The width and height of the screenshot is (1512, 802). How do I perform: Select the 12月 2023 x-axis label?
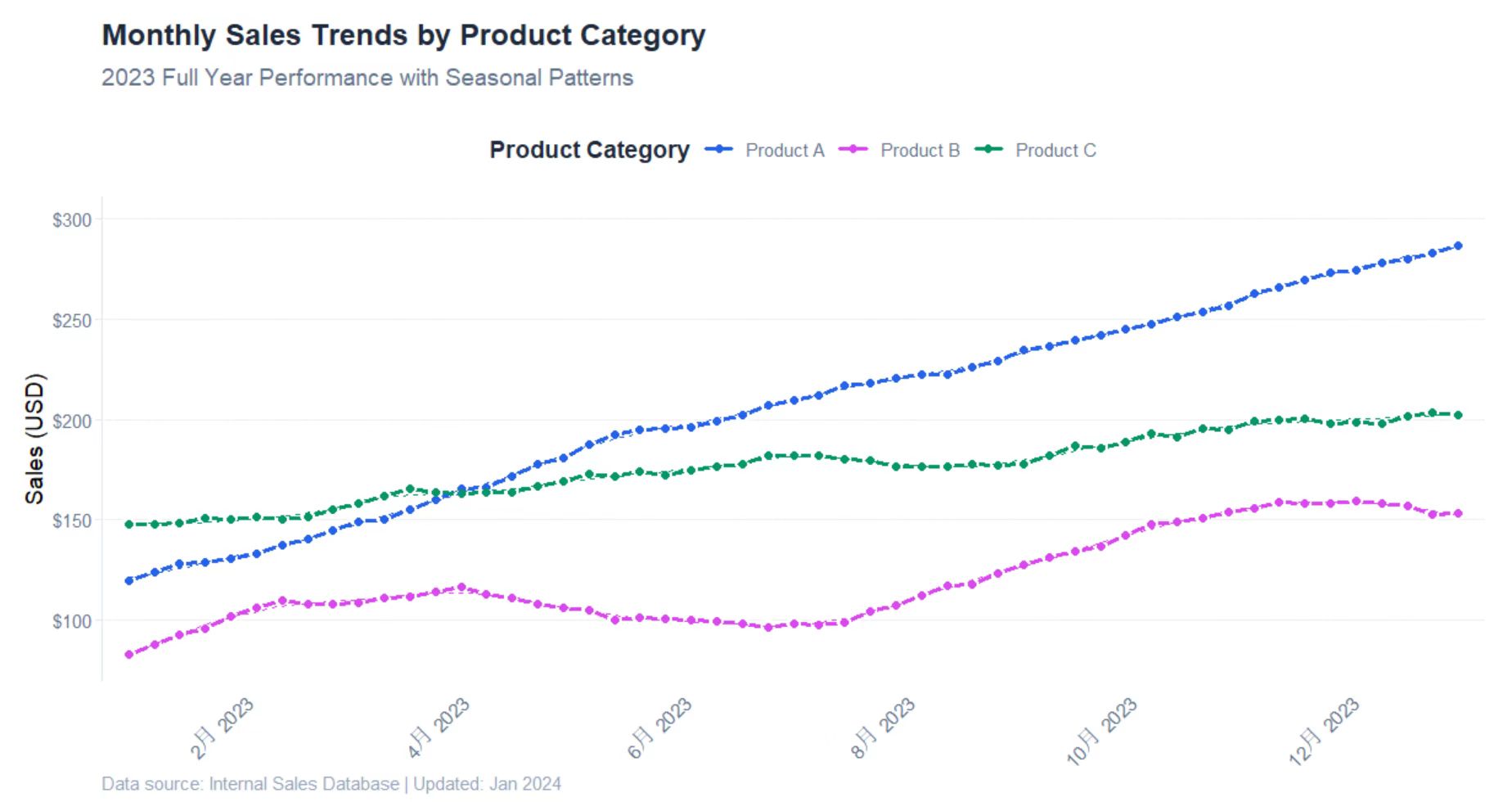coord(1325,731)
